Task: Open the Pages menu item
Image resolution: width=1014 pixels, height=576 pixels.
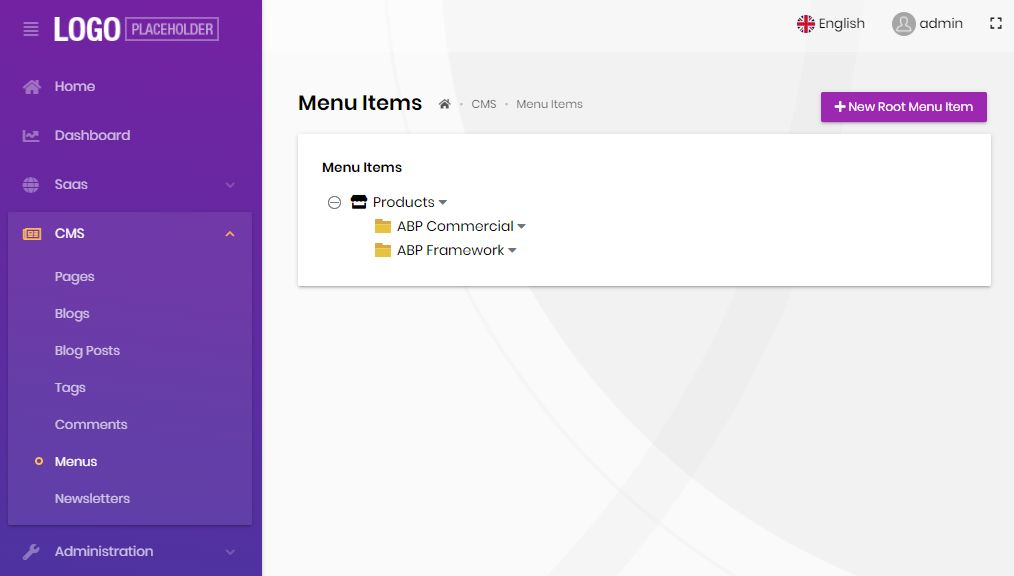Action: pos(75,277)
